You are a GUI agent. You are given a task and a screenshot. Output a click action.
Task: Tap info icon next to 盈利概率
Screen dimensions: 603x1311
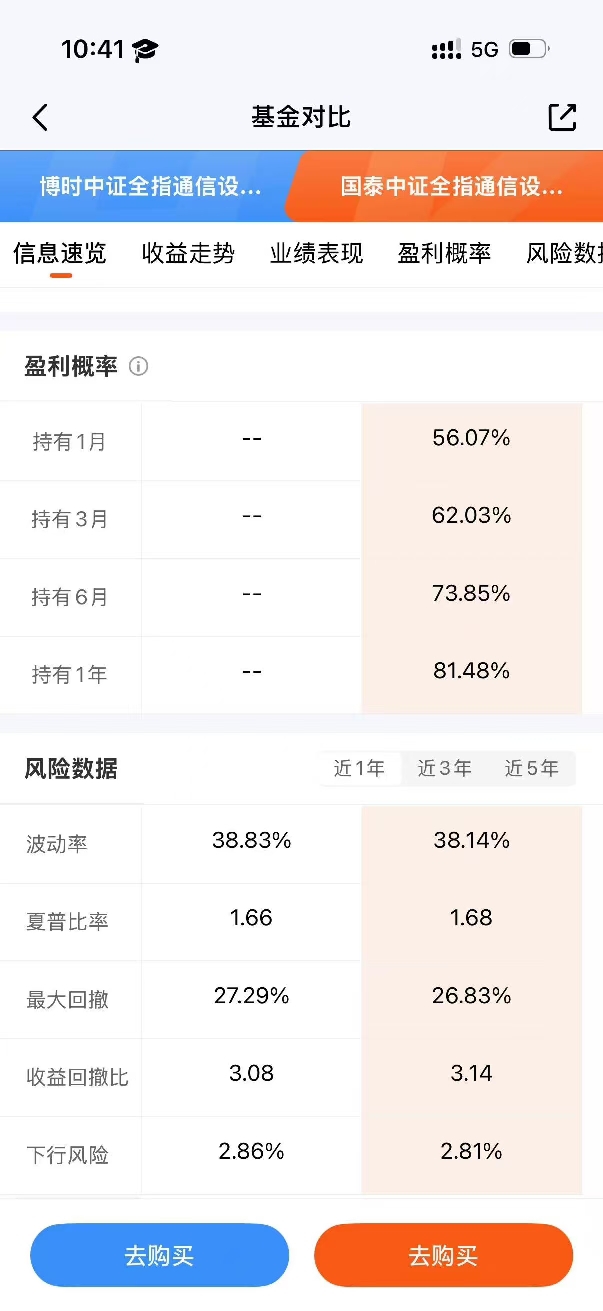(139, 366)
